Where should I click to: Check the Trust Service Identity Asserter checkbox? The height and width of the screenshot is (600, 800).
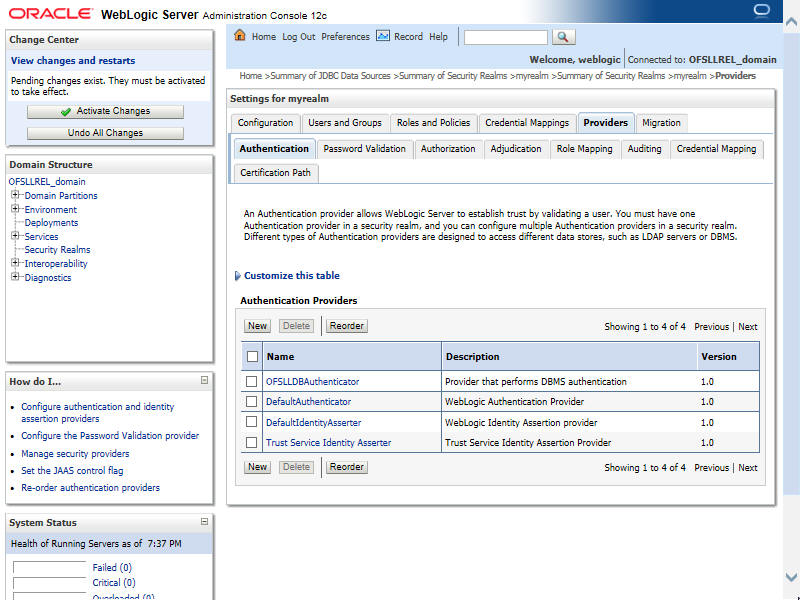pyautogui.click(x=251, y=442)
